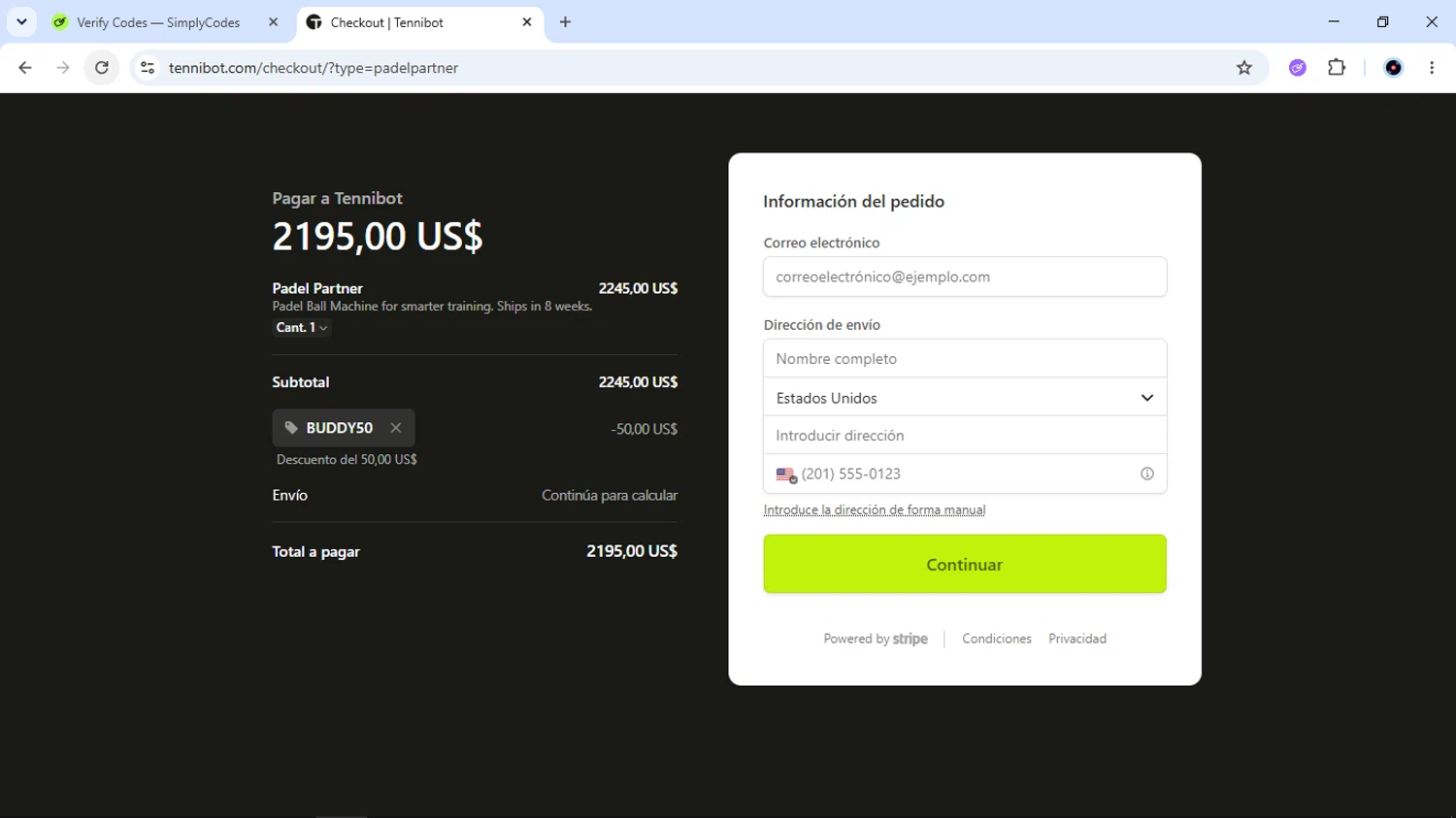Screen dimensions: 1456x818
Task: Go back to the previous page
Action: (x=25, y=68)
